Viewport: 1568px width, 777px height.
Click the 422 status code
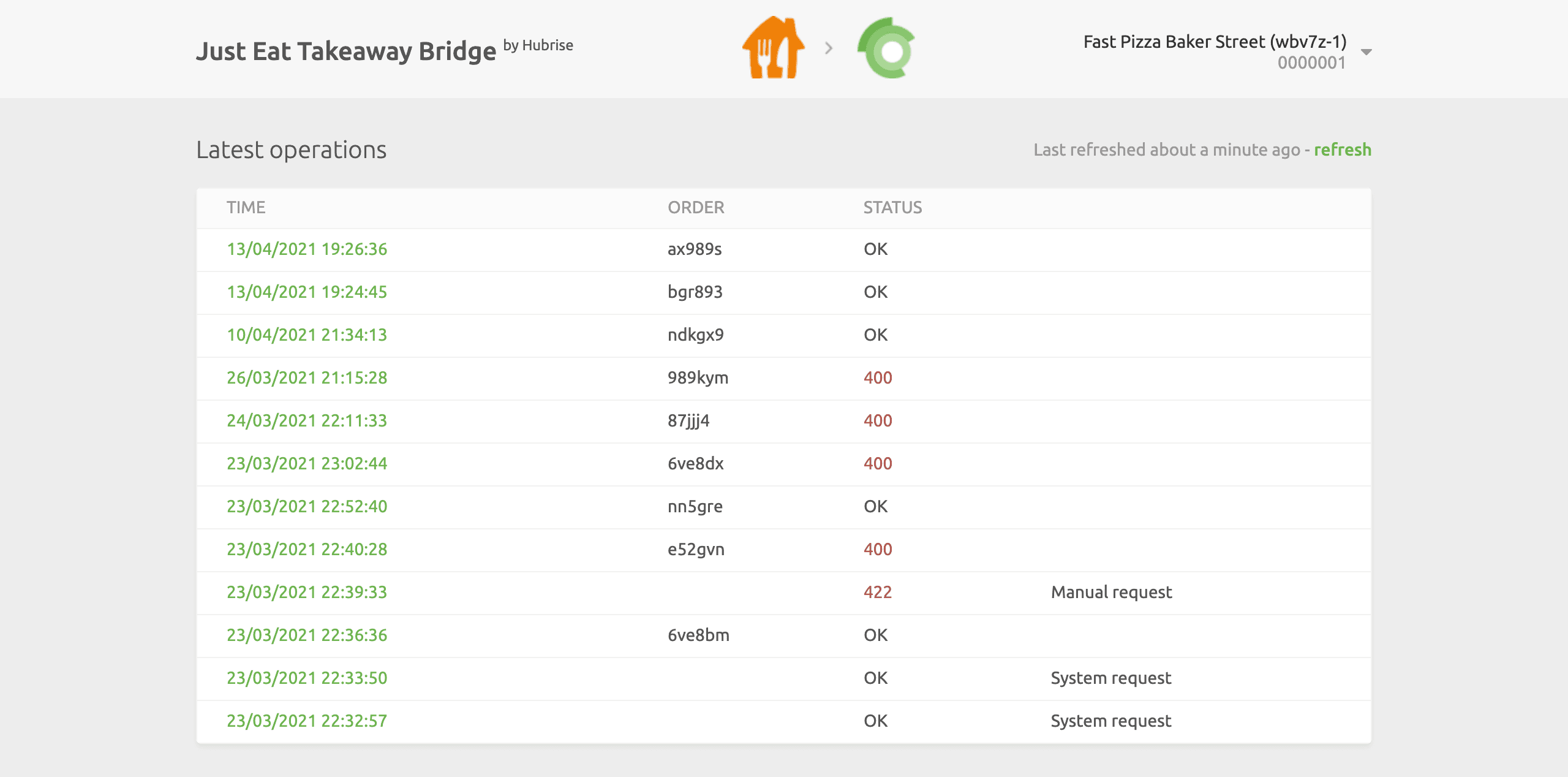tap(878, 592)
